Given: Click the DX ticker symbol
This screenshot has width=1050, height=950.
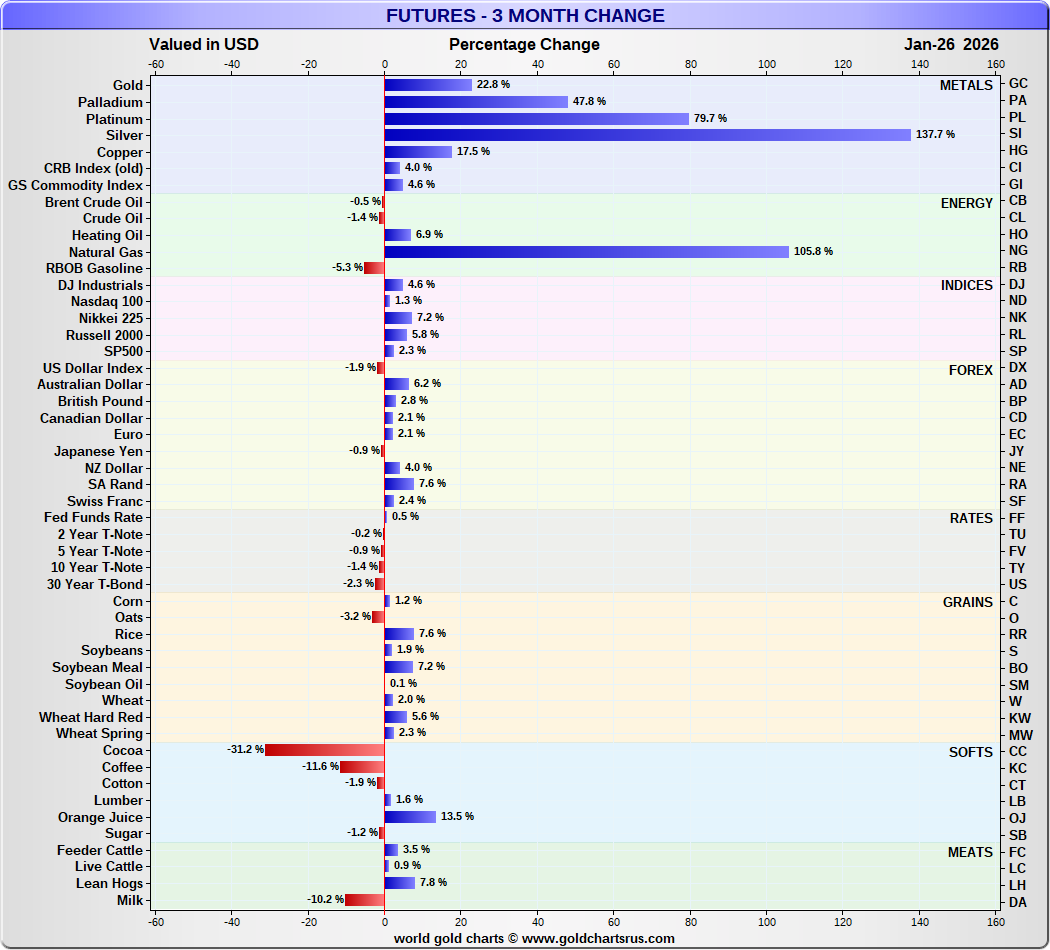Looking at the screenshot, I should pyautogui.click(x=1017, y=367).
